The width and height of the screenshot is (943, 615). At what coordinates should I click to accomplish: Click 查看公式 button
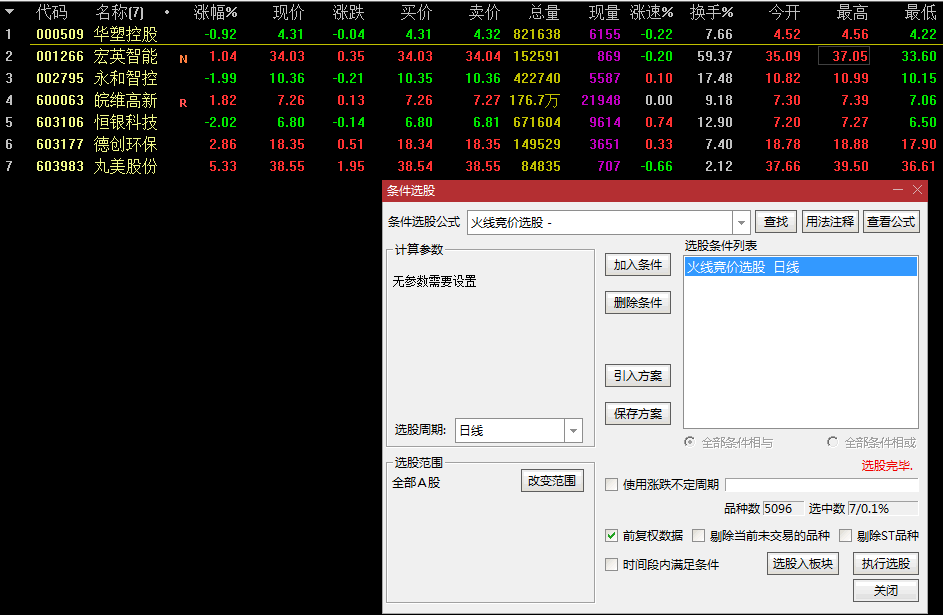[x=891, y=222]
